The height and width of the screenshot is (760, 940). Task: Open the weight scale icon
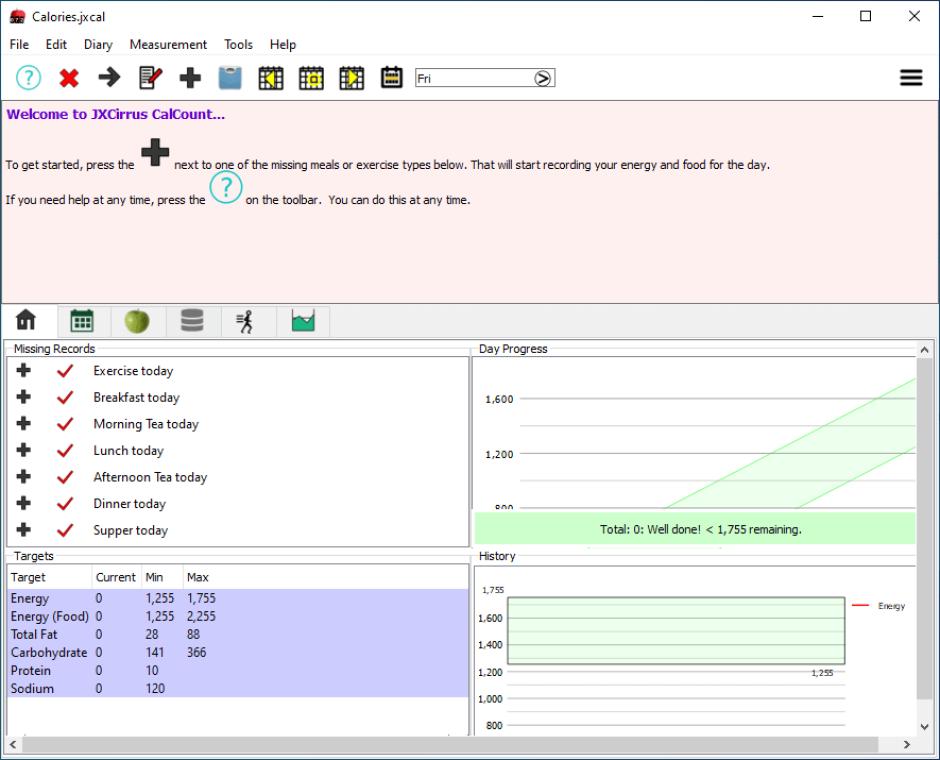(230, 78)
